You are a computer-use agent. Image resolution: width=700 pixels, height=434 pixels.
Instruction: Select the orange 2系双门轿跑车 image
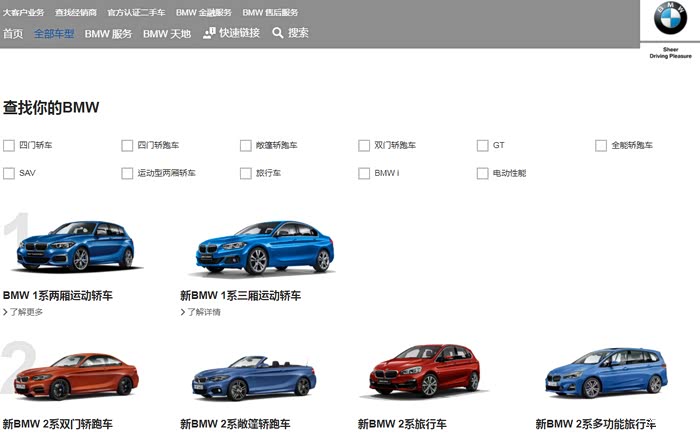[x=76, y=376]
